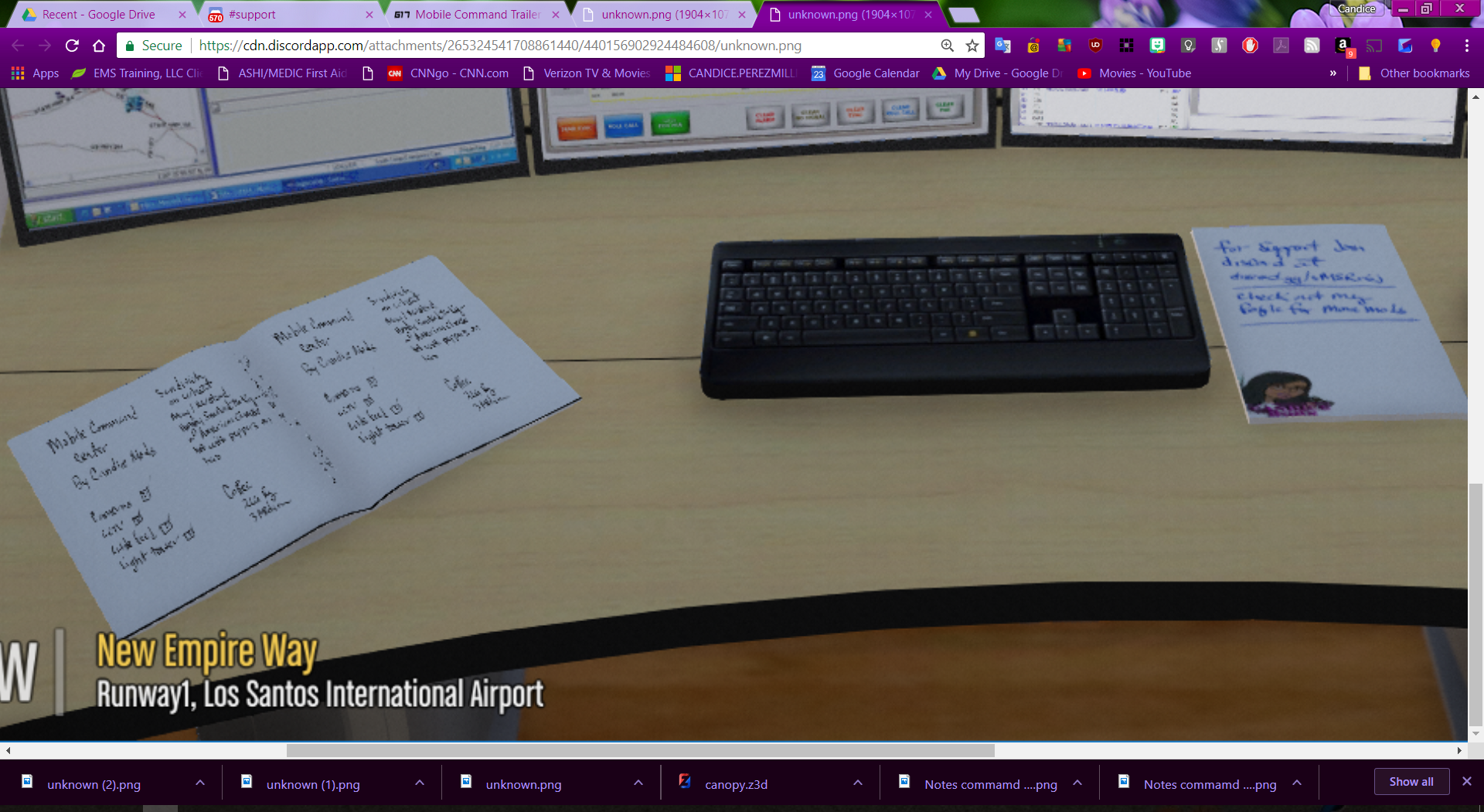This screenshot has height=812, width=1484.
Task: Open options arrow for unknown (2).png download
Action: coord(200,783)
